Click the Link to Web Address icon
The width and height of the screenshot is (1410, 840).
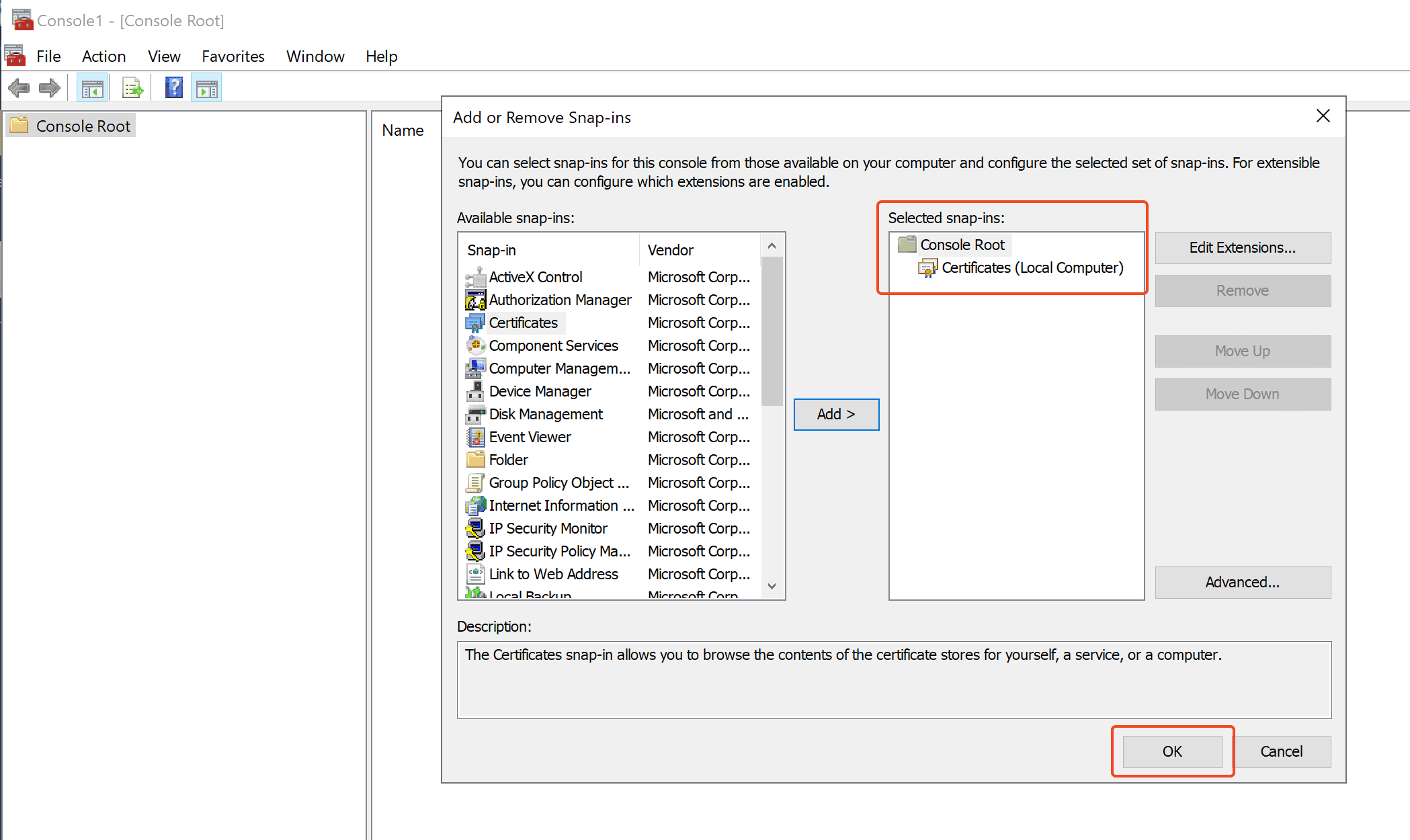pyautogui.click(x=475, y=574)
